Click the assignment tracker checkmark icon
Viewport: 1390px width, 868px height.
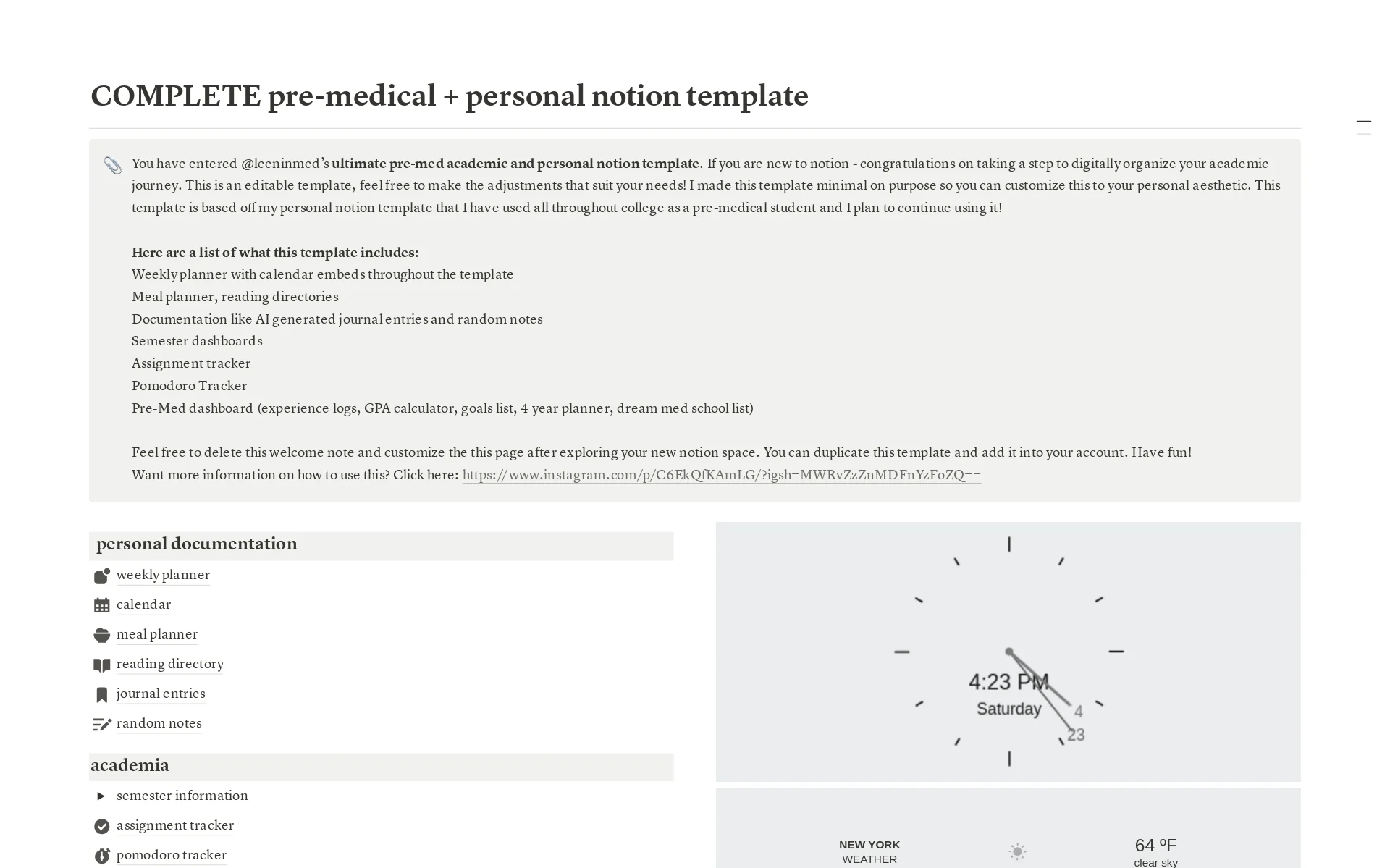101,826
